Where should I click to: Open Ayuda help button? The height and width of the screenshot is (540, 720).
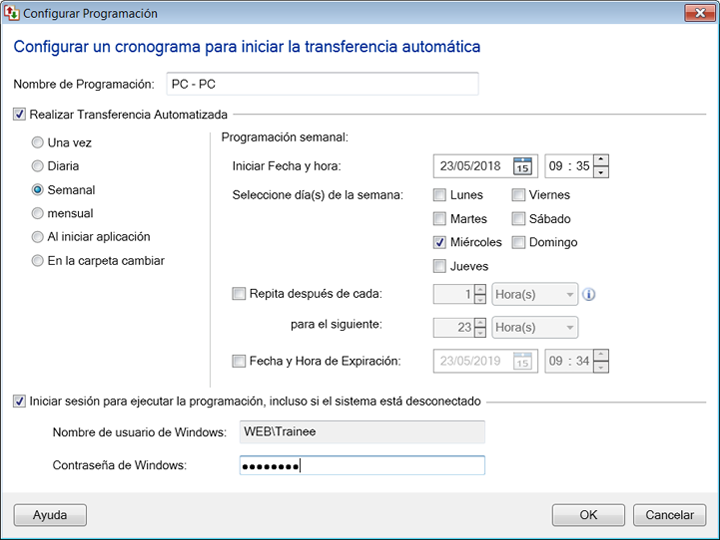(x=50, y=515)
